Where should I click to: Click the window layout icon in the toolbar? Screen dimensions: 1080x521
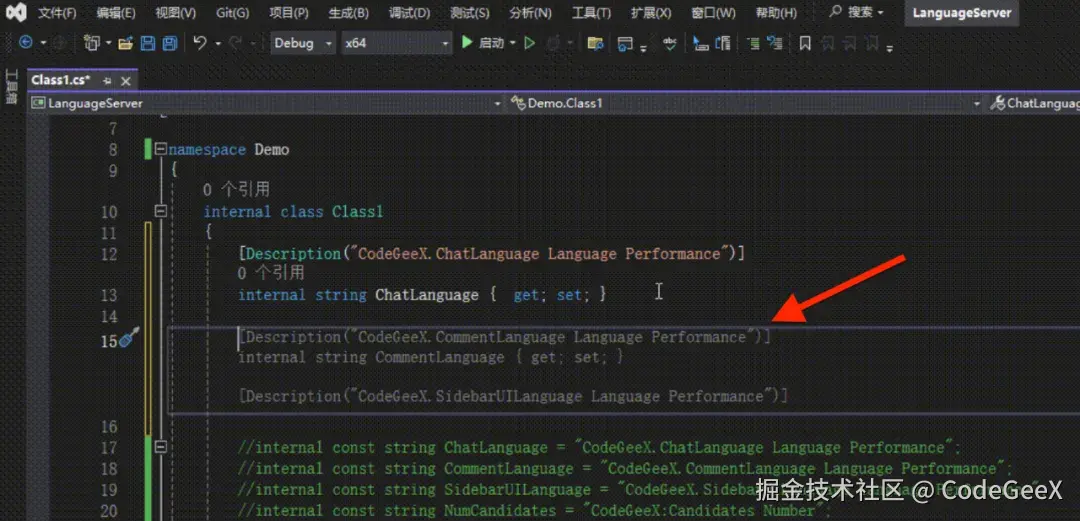[x=625, y=43]
